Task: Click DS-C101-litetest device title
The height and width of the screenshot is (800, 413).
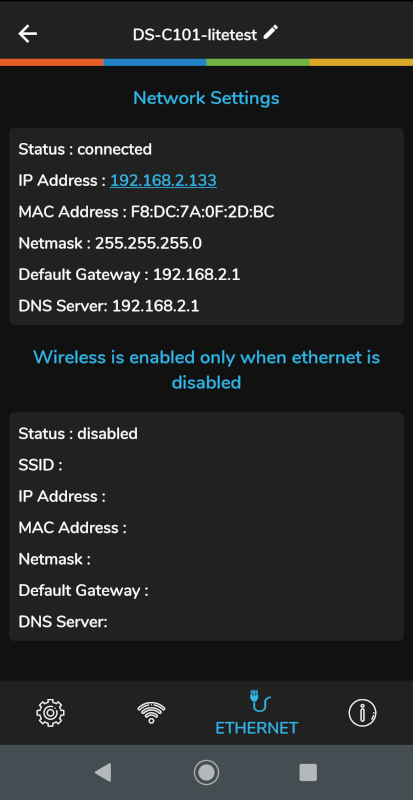Action: point(195,35)
